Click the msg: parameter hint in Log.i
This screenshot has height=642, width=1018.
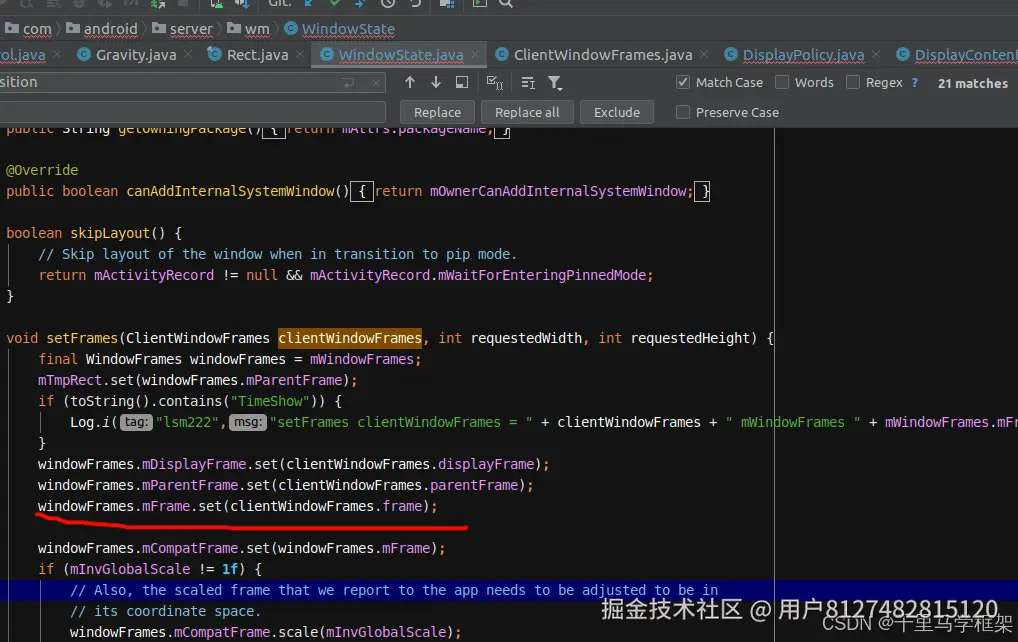(x=247, y=422)
